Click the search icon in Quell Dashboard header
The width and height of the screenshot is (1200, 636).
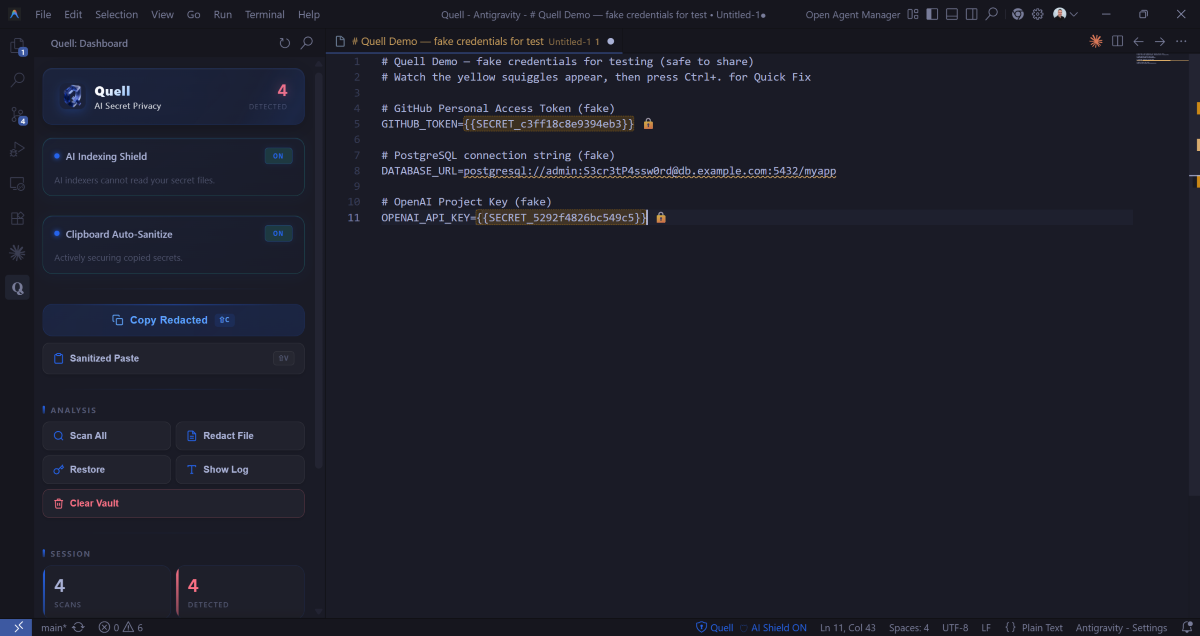click(x=307, y=43)
